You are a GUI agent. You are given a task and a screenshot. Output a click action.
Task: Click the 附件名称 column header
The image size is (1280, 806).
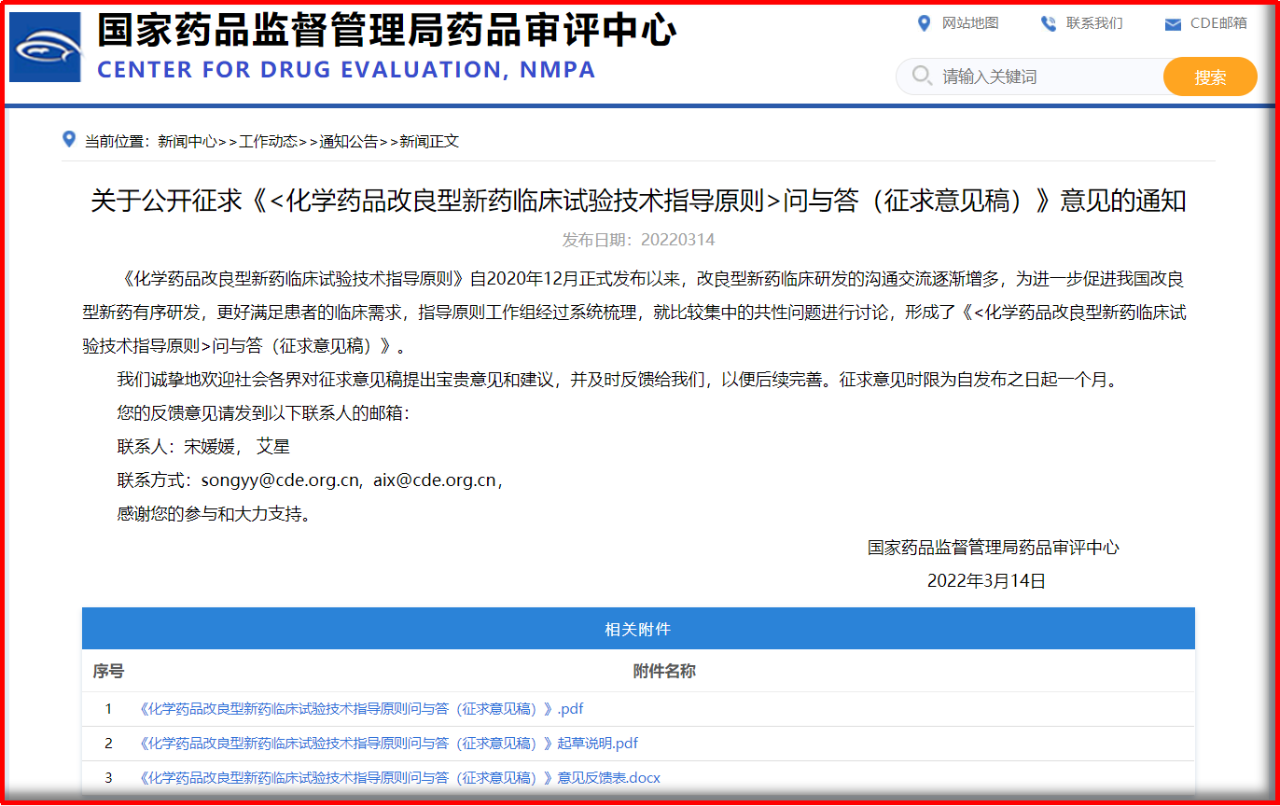click(664, 671)
